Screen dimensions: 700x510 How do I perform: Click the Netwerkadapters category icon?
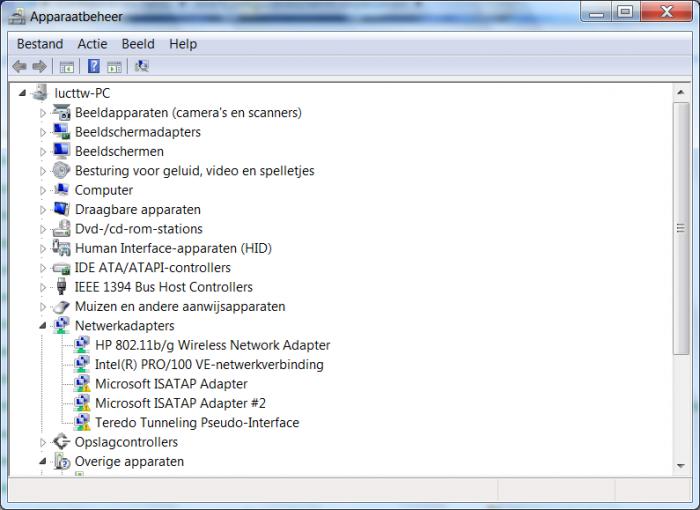(x=62, y=326)
